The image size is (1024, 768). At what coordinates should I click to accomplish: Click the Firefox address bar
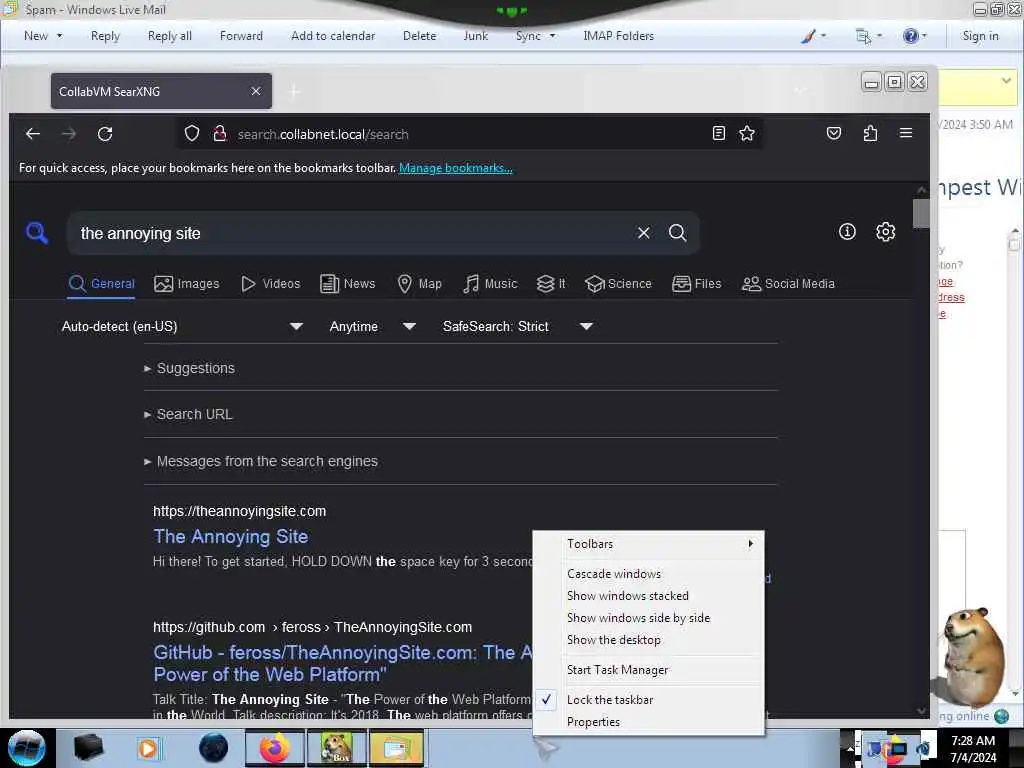(470, 134)
